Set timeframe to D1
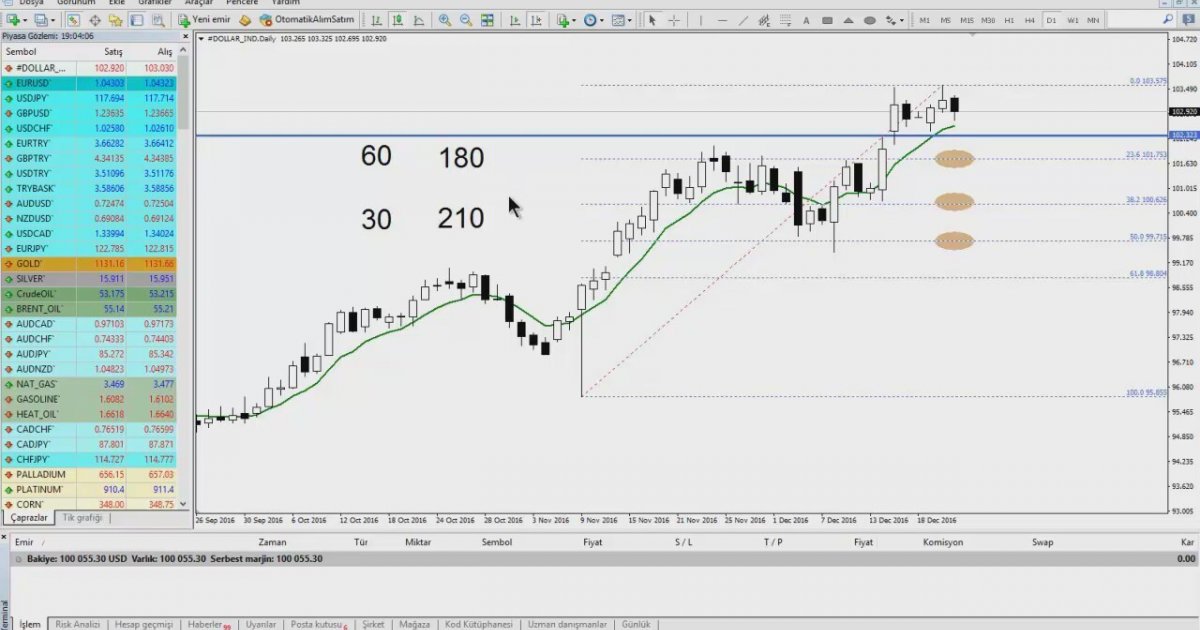The image size is (1200, 630). [1051, 20]
